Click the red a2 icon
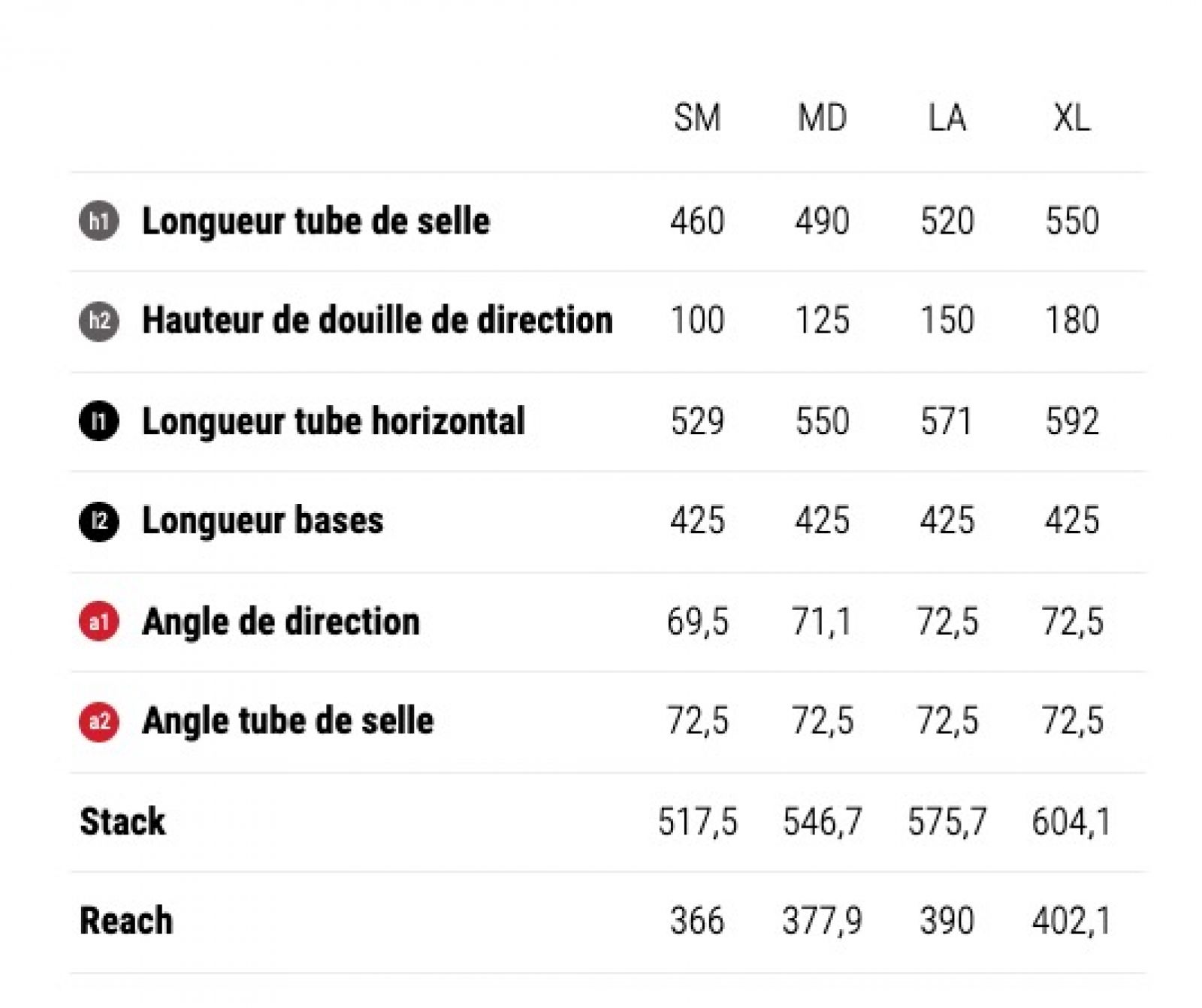Image resolution: width=1202 pixels, height=1008 pixels. (x=98, y=721)
